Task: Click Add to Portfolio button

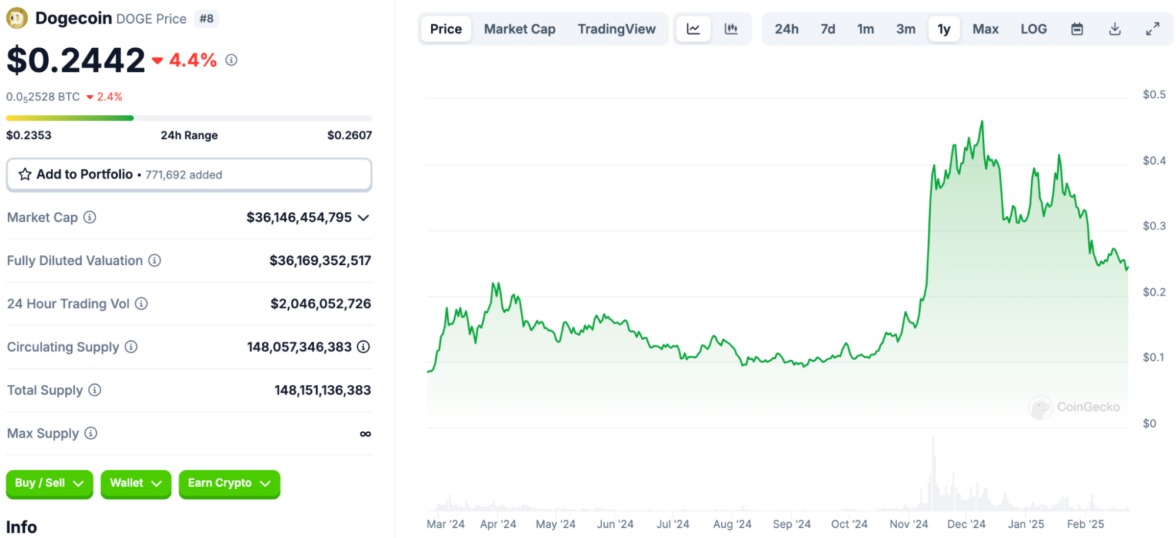Action: click(x=189, y=174)
